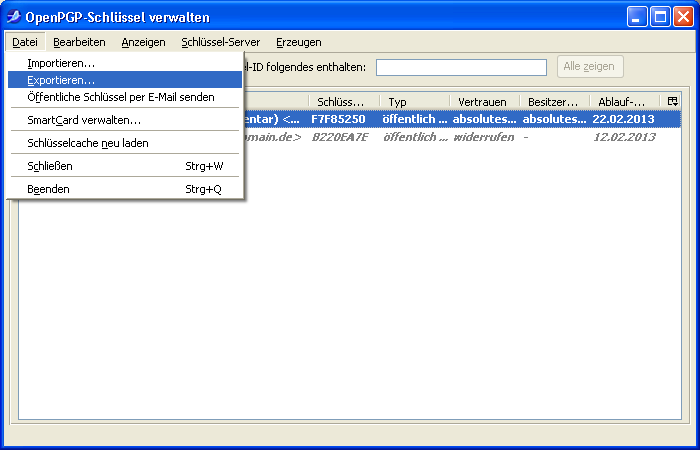Select Importieren… from the Datei menu

coord(61,63)
